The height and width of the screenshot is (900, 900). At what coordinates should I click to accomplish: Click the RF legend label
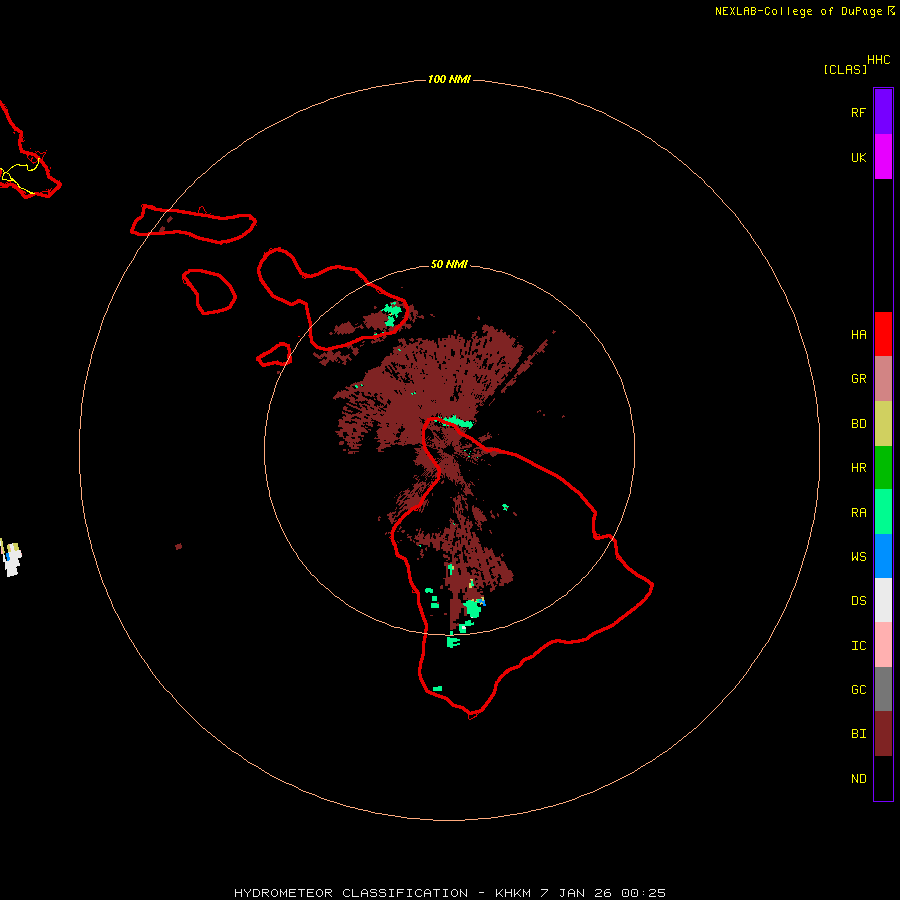pyautogui.click(x=858, y=112)
